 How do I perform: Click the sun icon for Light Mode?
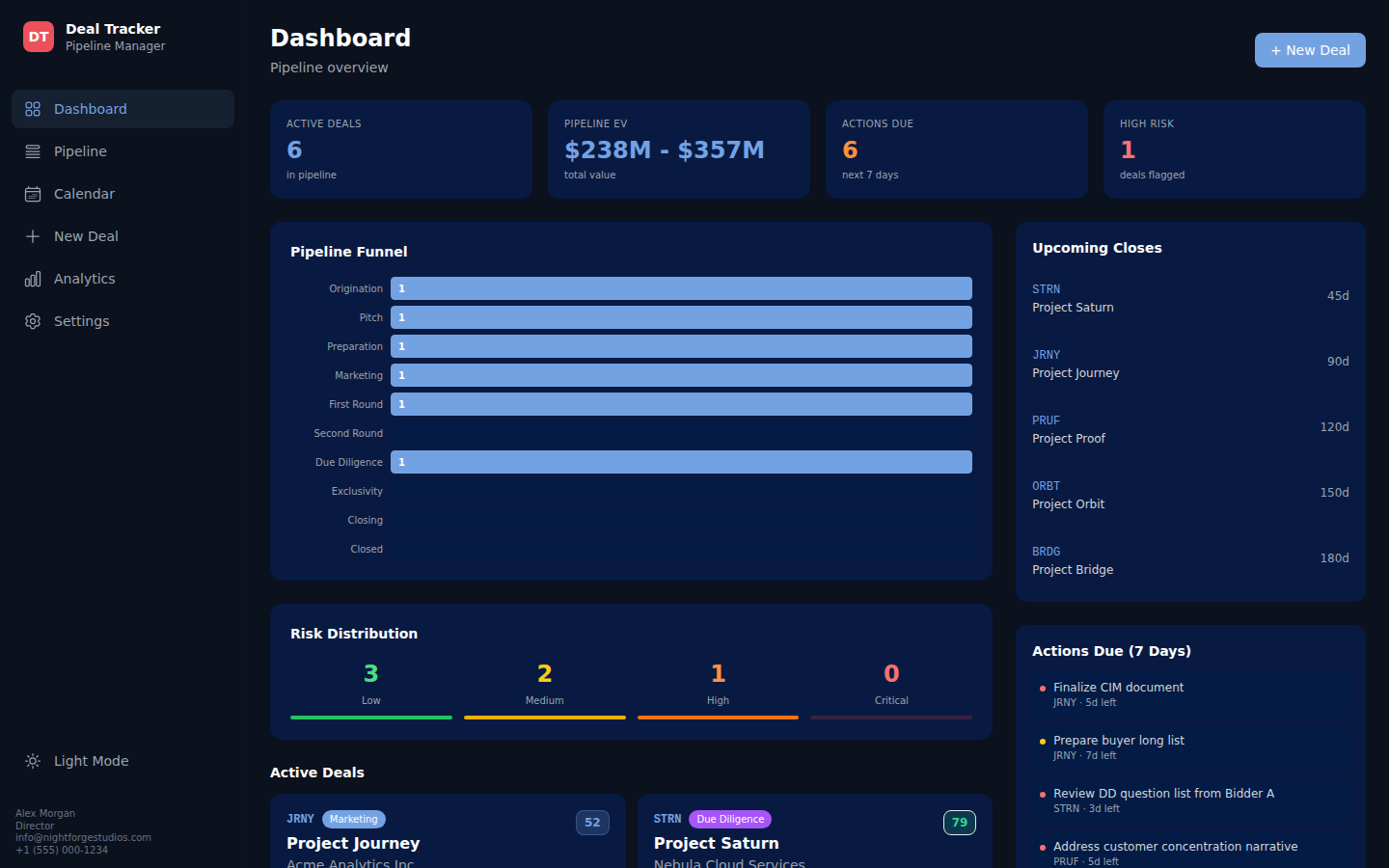point(33,761)
